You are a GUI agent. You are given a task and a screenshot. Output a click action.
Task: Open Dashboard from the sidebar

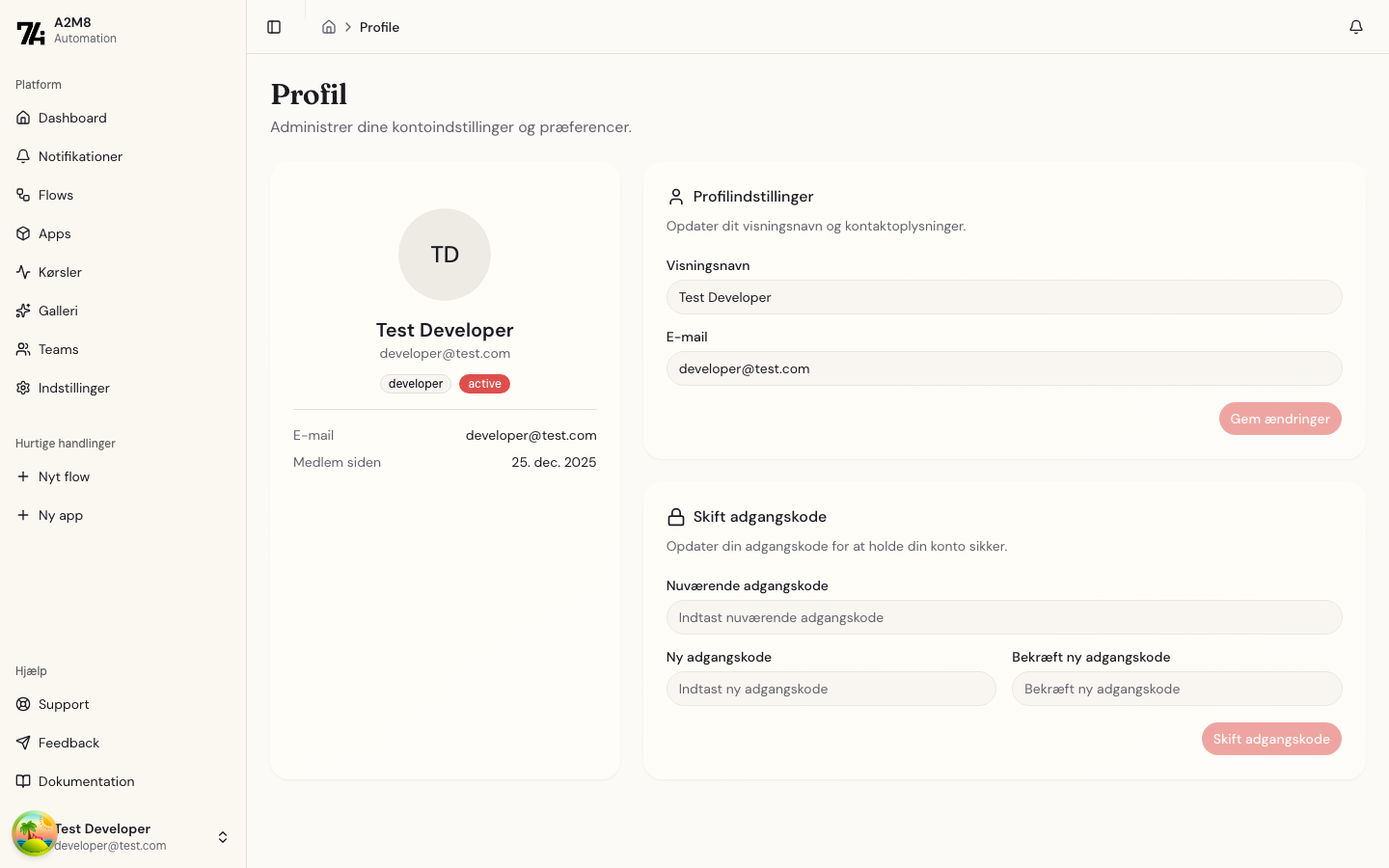point(72,118)
